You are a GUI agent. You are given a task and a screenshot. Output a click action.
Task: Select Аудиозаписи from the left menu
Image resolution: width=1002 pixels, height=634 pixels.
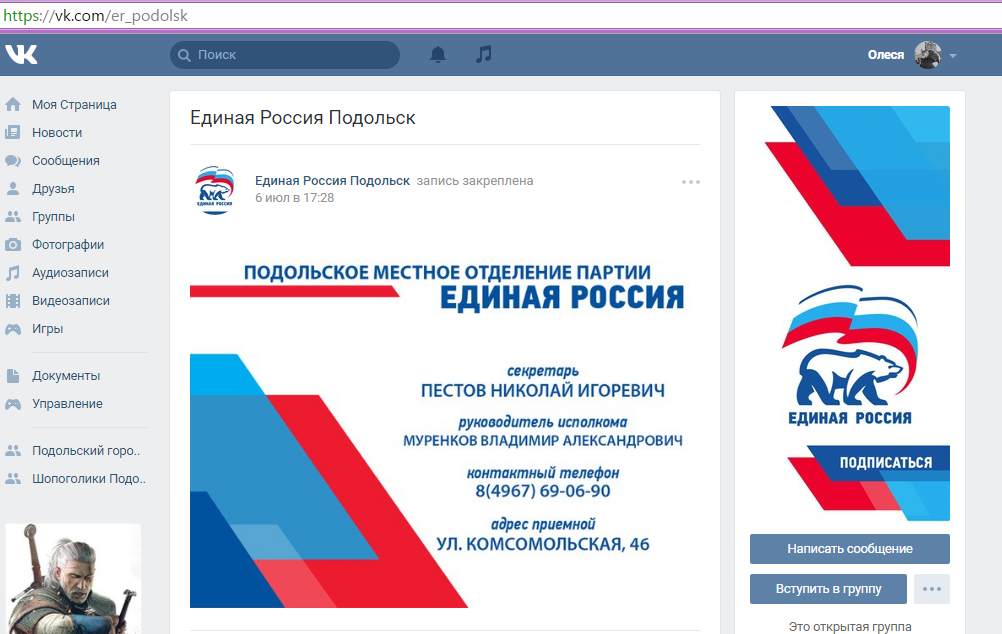point(70,273)
